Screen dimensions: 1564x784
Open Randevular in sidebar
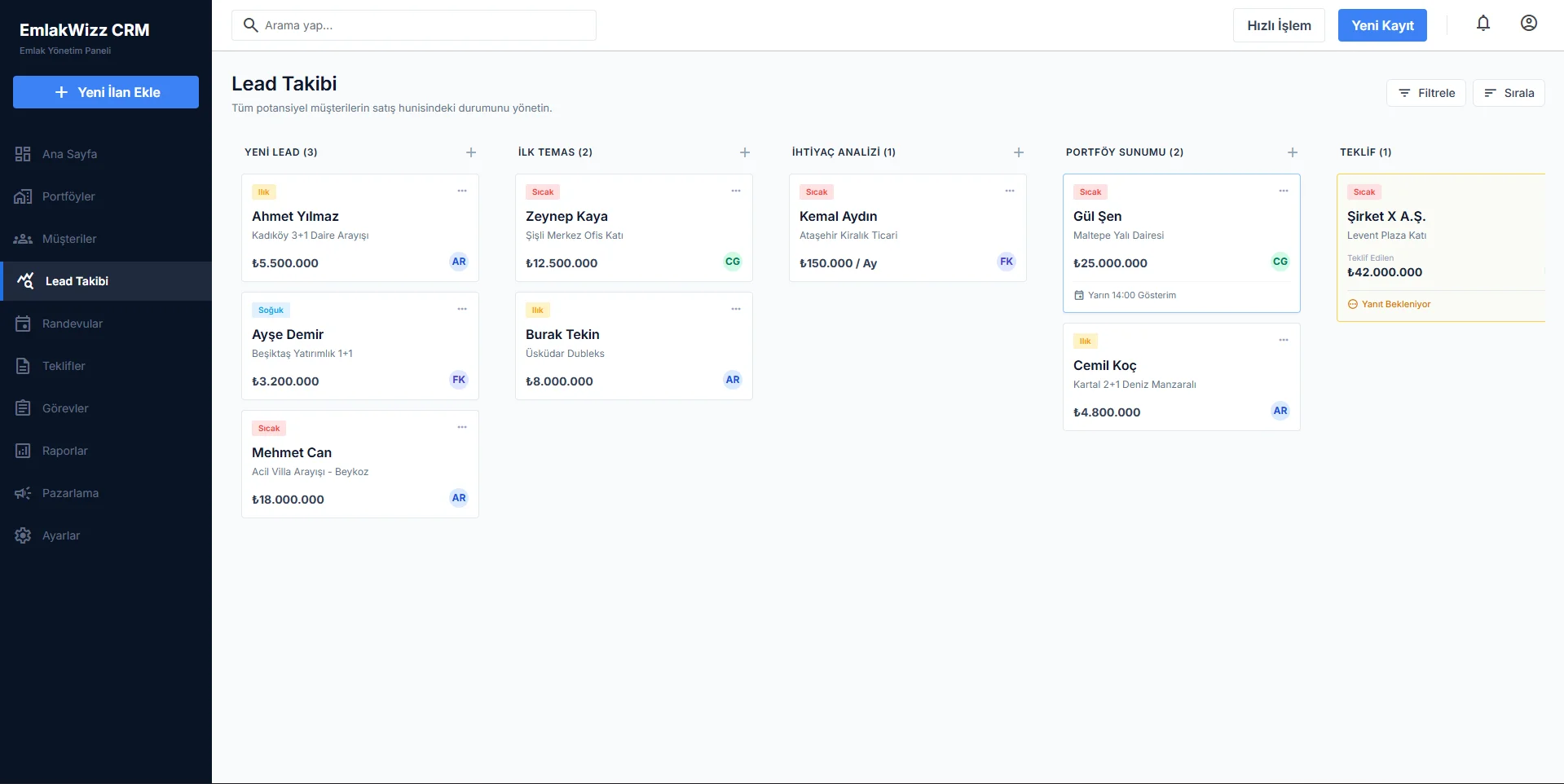[x=106, y=324]
